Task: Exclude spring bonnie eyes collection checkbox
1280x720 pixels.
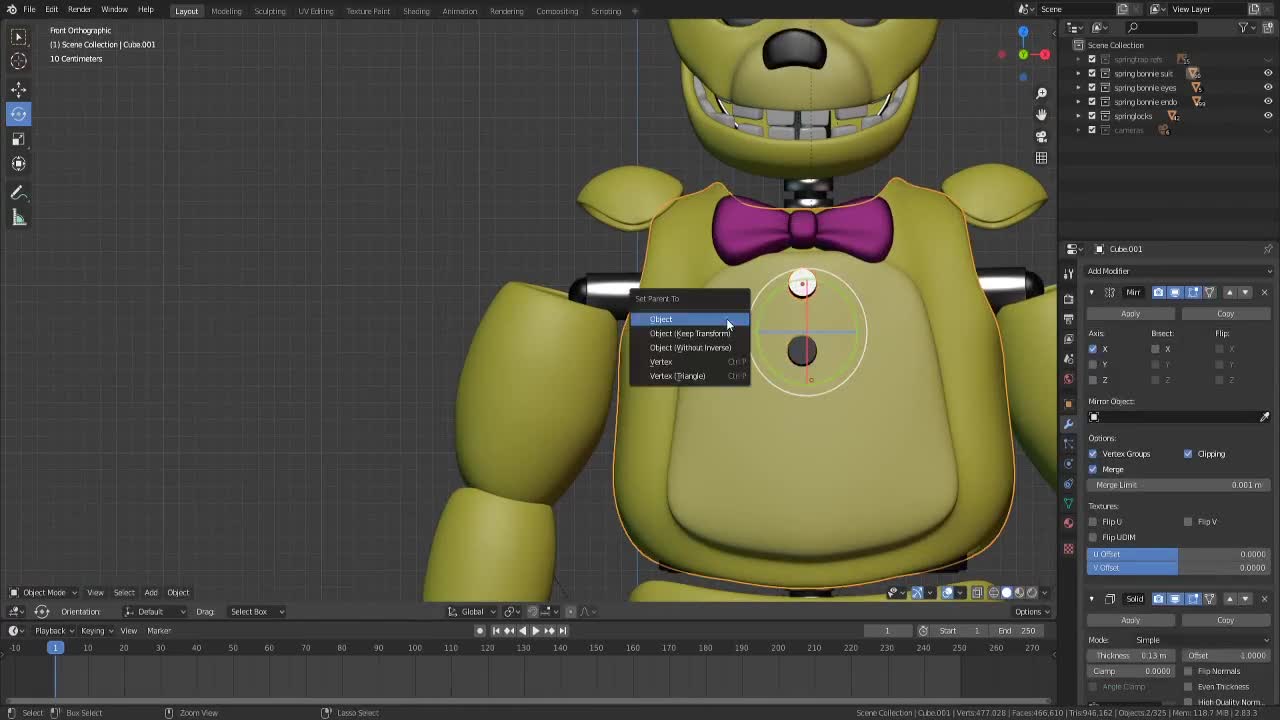Action: [x=1092, y=87]
